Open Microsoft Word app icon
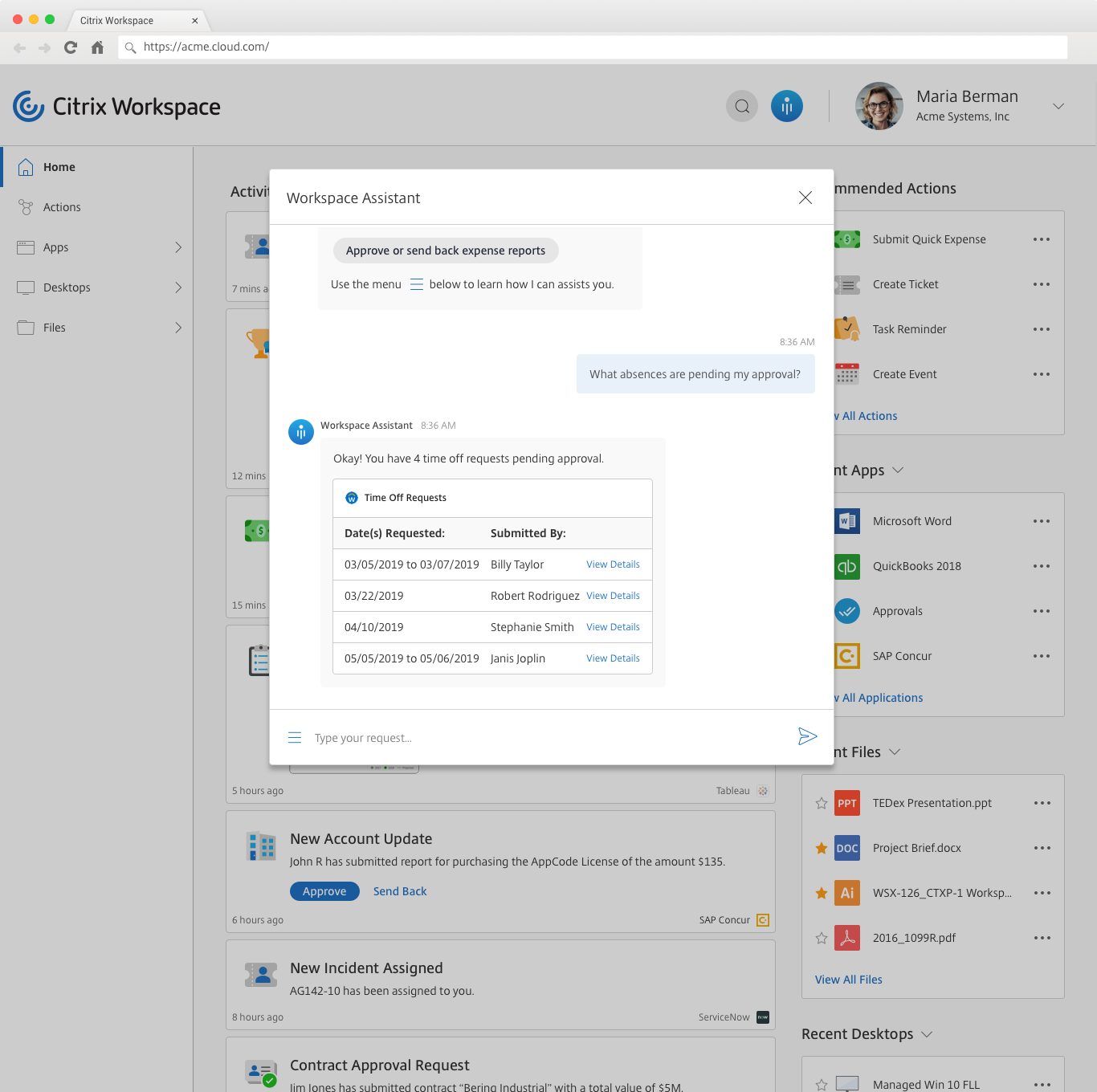 coord(846,521)
